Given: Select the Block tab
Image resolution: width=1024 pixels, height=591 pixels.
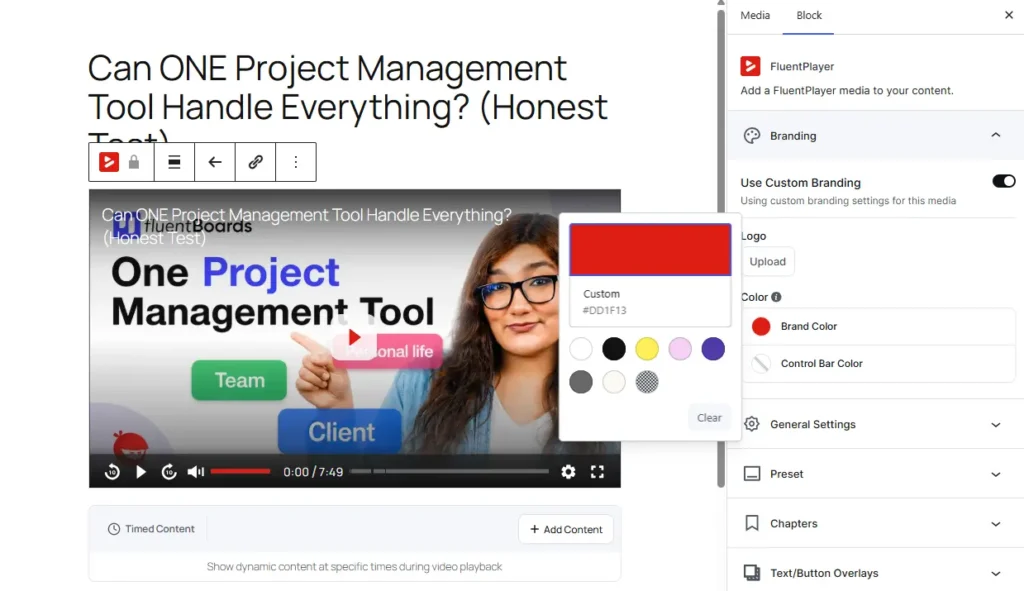Looking at the screenshot, I should pos(808,15).
